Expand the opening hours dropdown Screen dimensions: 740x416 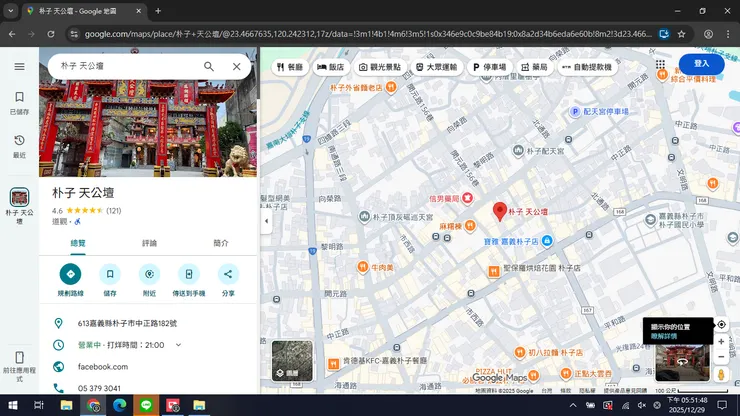coord(178,345)
